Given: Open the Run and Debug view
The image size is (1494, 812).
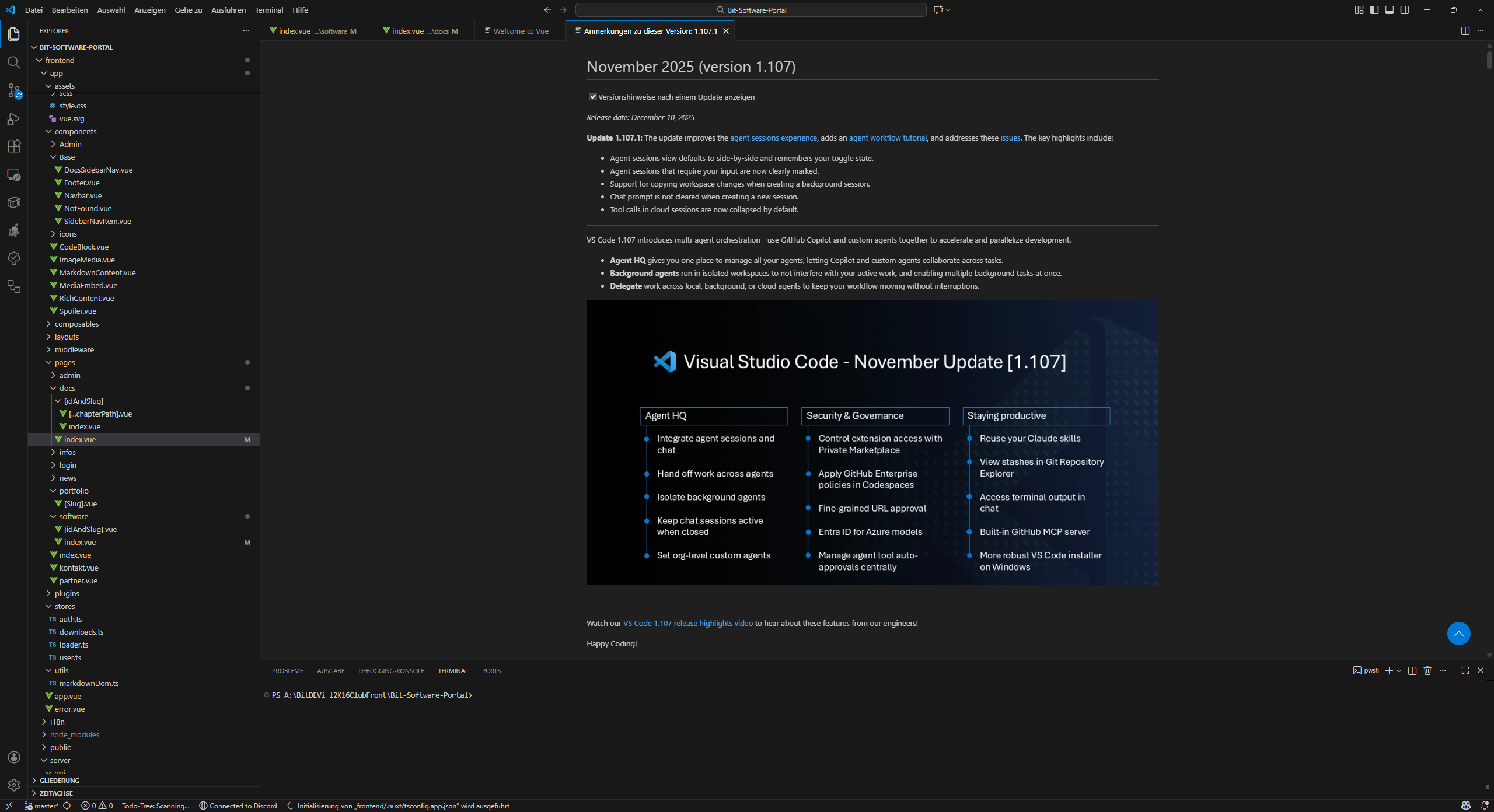Looking at the screenshot, I should 14,118.
